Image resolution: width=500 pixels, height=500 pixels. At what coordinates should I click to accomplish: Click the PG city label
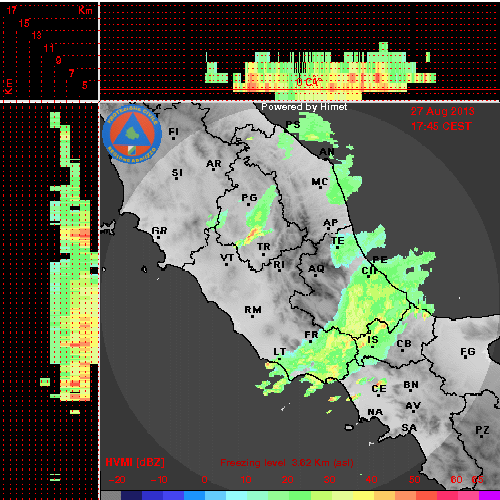(x=249, y=198)
